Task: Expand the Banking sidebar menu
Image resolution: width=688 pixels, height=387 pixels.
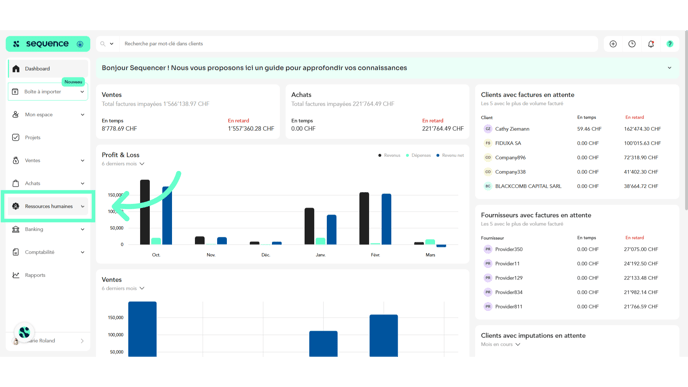Action: 48,229
